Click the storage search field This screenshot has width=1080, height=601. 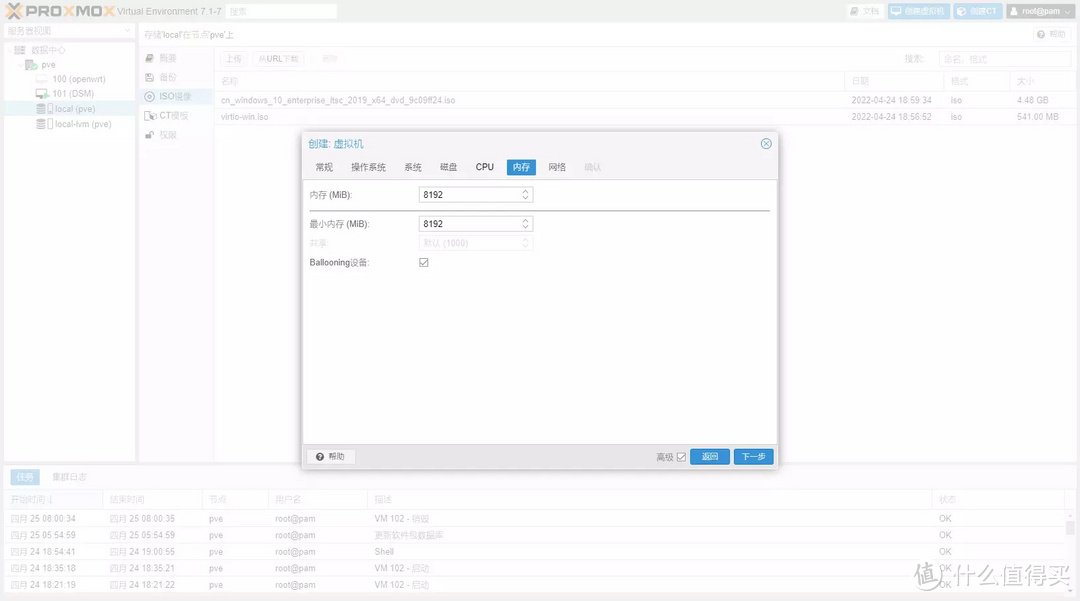click(x=1004, y=59)
